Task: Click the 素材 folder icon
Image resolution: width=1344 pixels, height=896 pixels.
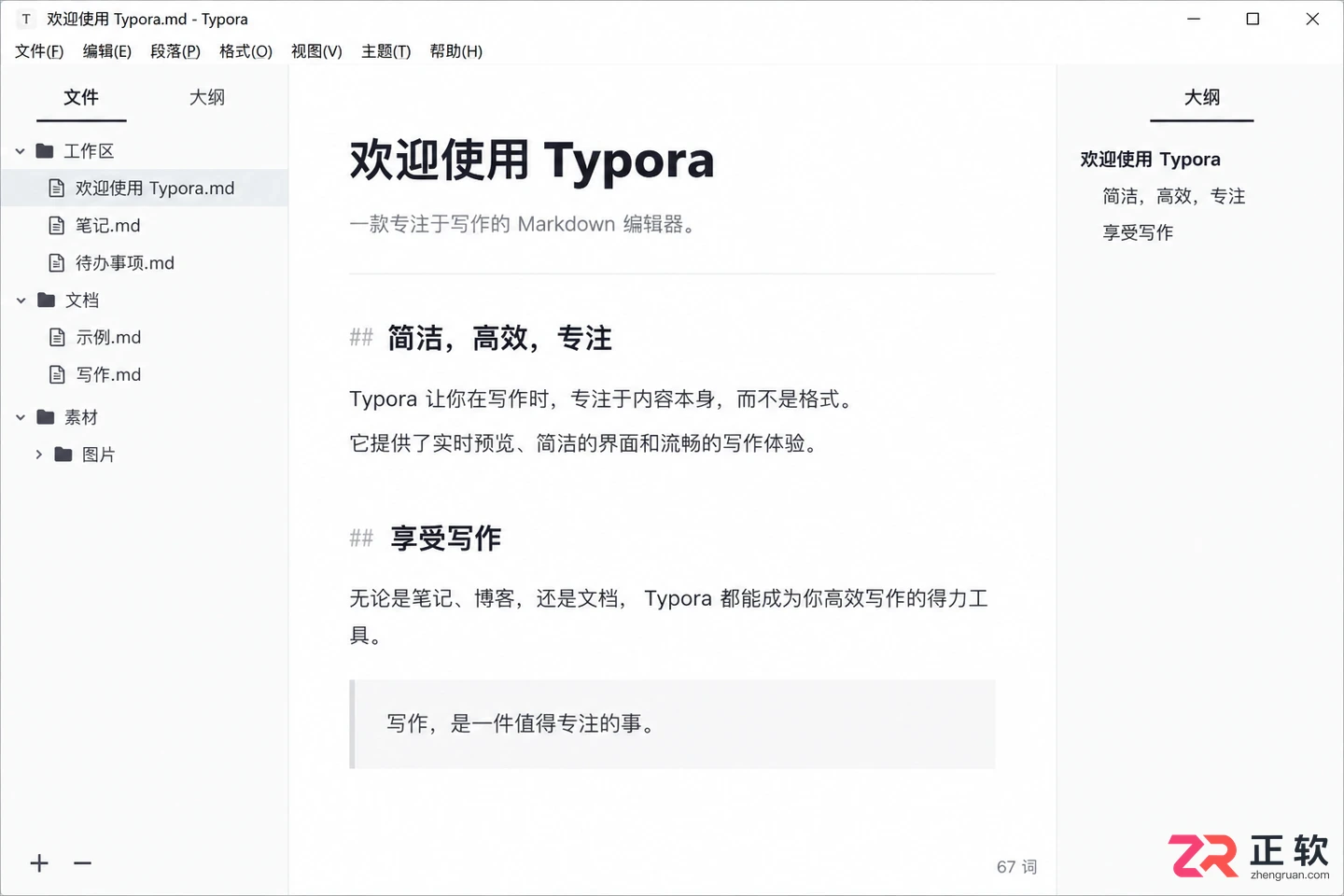Action: coord(46,417)
